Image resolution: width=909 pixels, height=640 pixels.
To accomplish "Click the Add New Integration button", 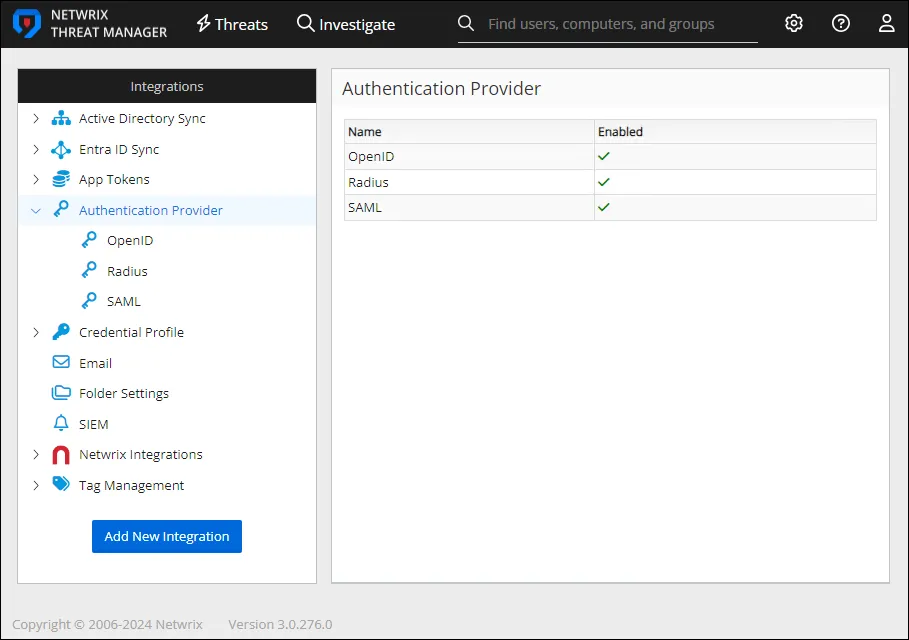I will [x=167, y=536].
